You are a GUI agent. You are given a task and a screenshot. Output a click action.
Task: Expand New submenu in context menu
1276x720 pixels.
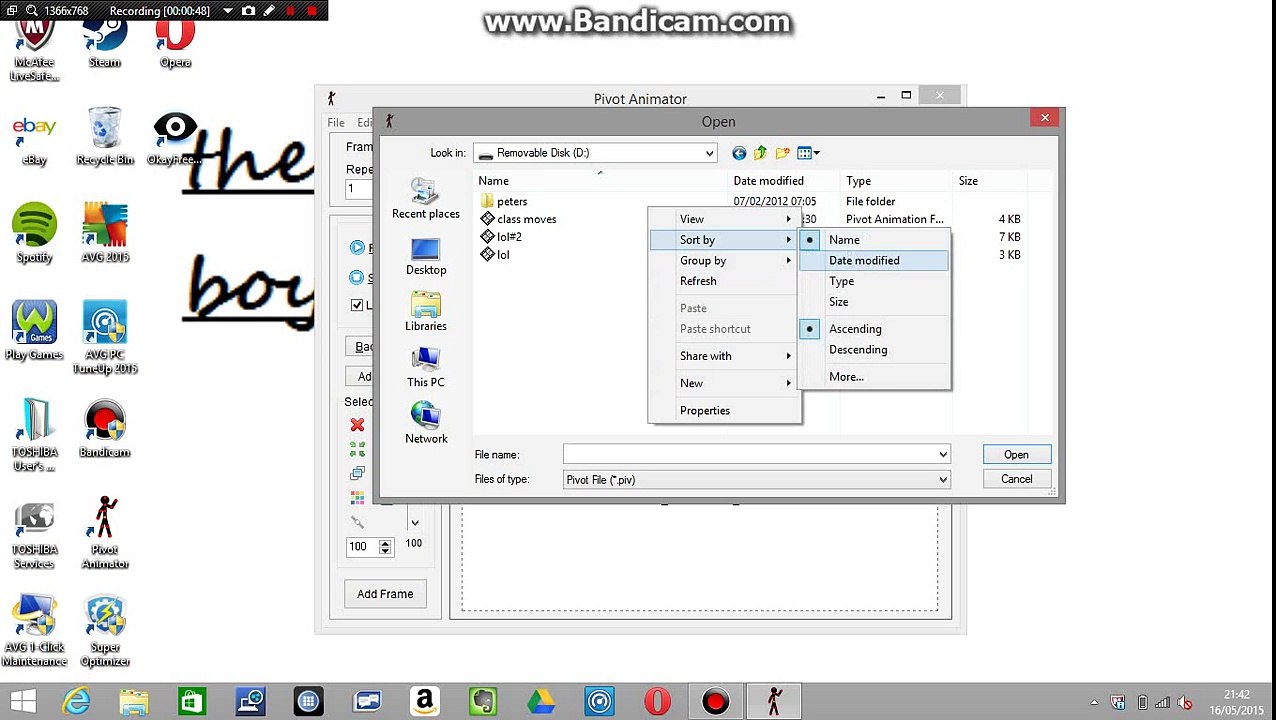(724, 383)
